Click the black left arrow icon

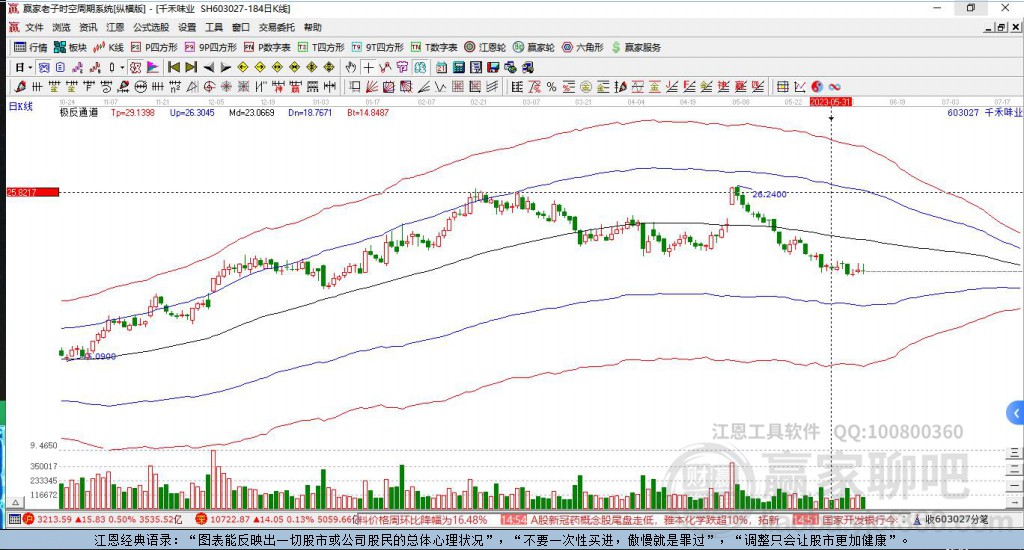pos(208,67)
